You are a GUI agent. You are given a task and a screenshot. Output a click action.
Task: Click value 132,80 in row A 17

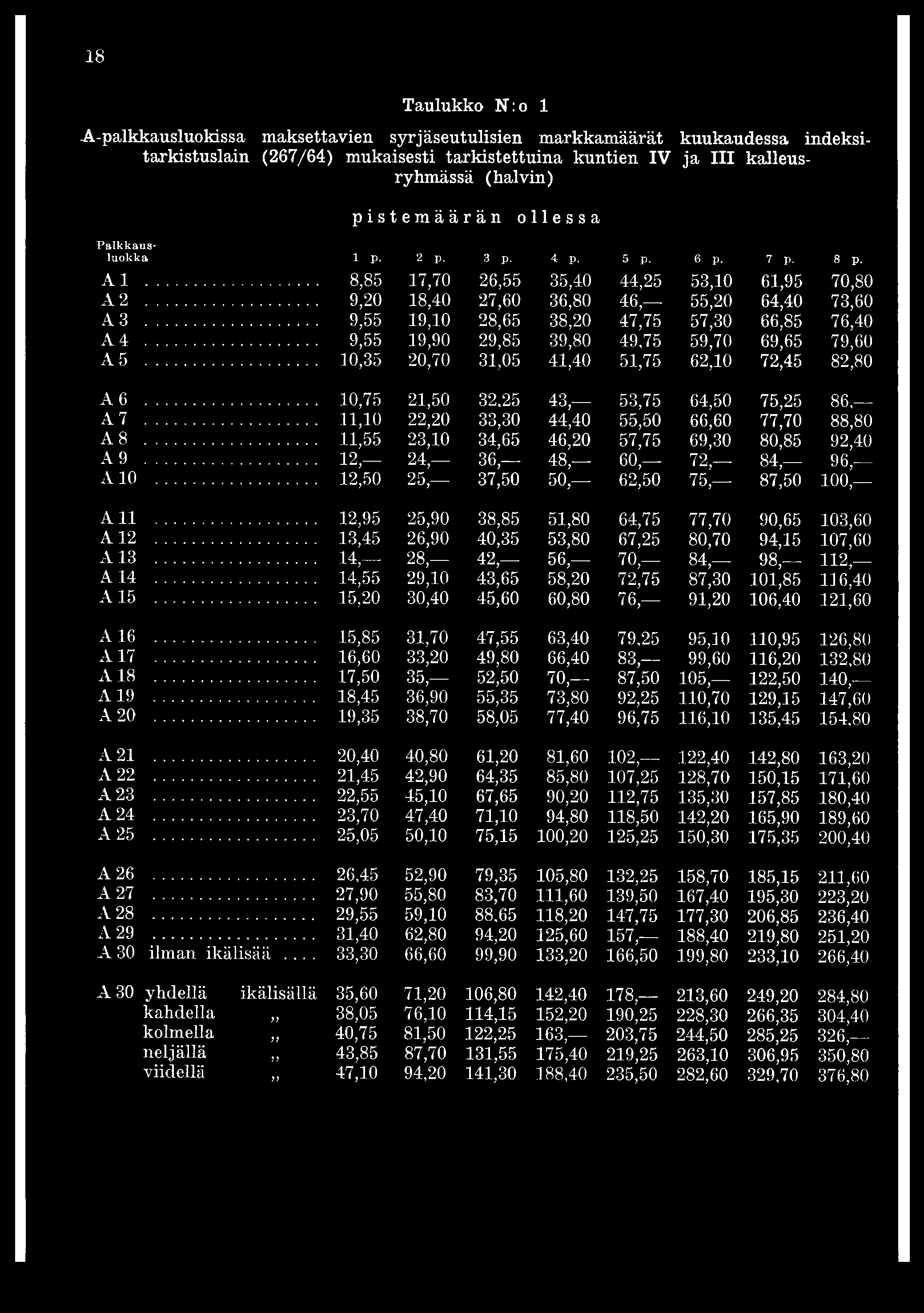click(847, 658)
